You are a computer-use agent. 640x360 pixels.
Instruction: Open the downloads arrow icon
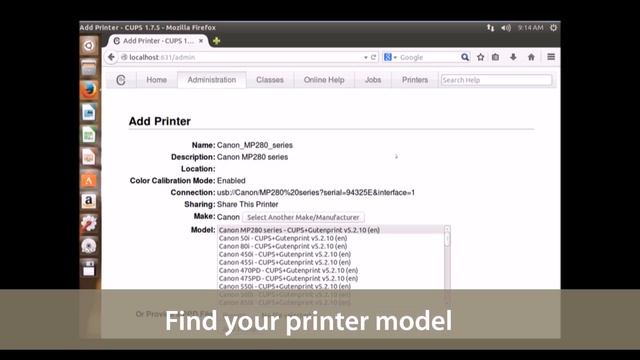coord(513,57)
